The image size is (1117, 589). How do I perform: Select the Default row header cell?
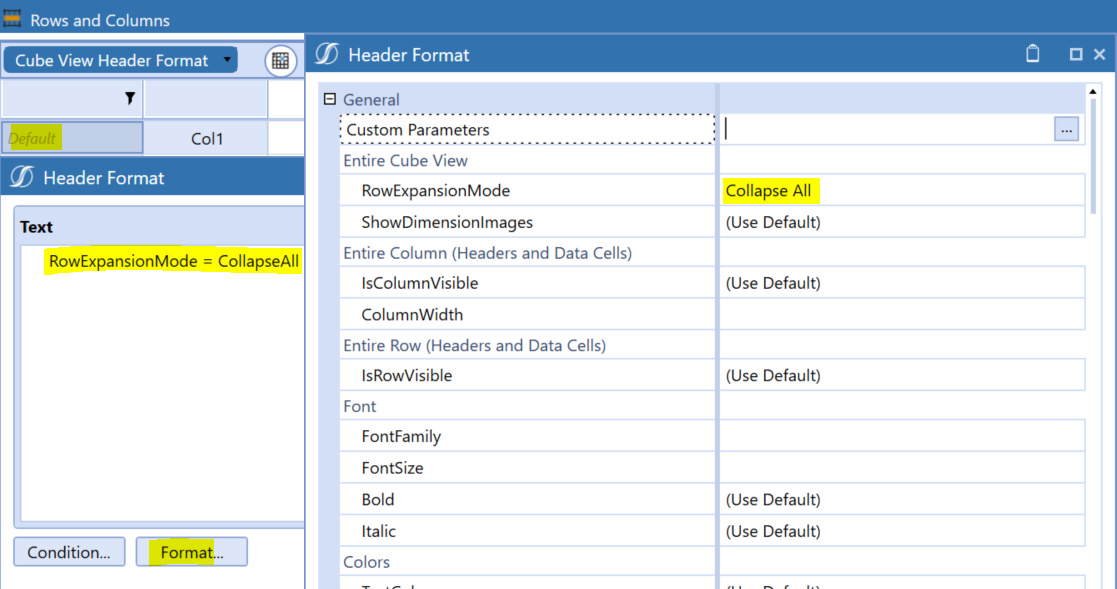tap(72, 138)
